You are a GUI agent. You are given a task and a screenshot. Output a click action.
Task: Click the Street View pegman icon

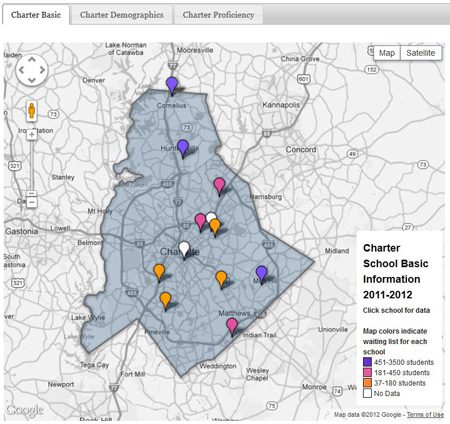(x=32, y=111)
